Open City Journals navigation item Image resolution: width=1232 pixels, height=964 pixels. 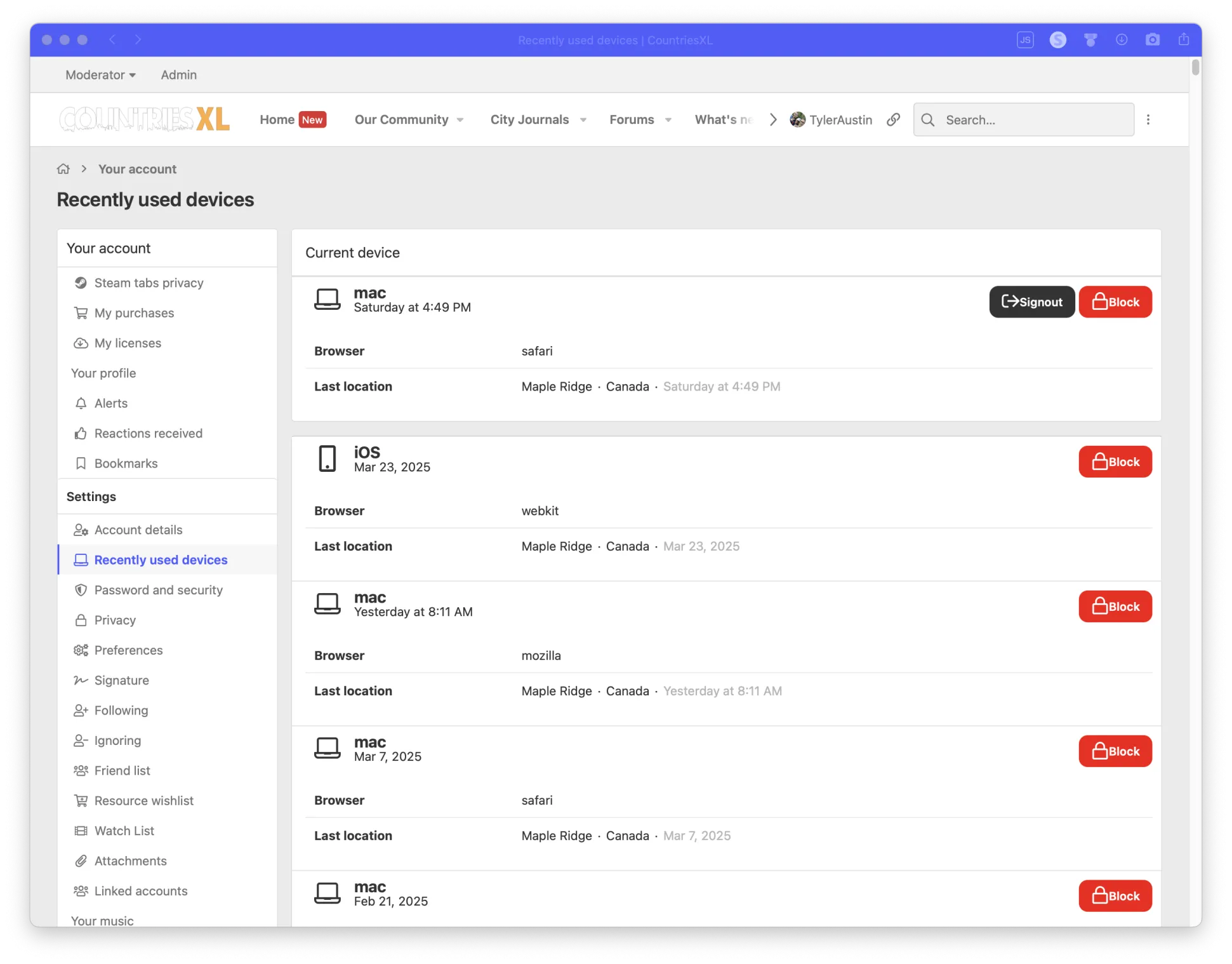click(529, 119)
